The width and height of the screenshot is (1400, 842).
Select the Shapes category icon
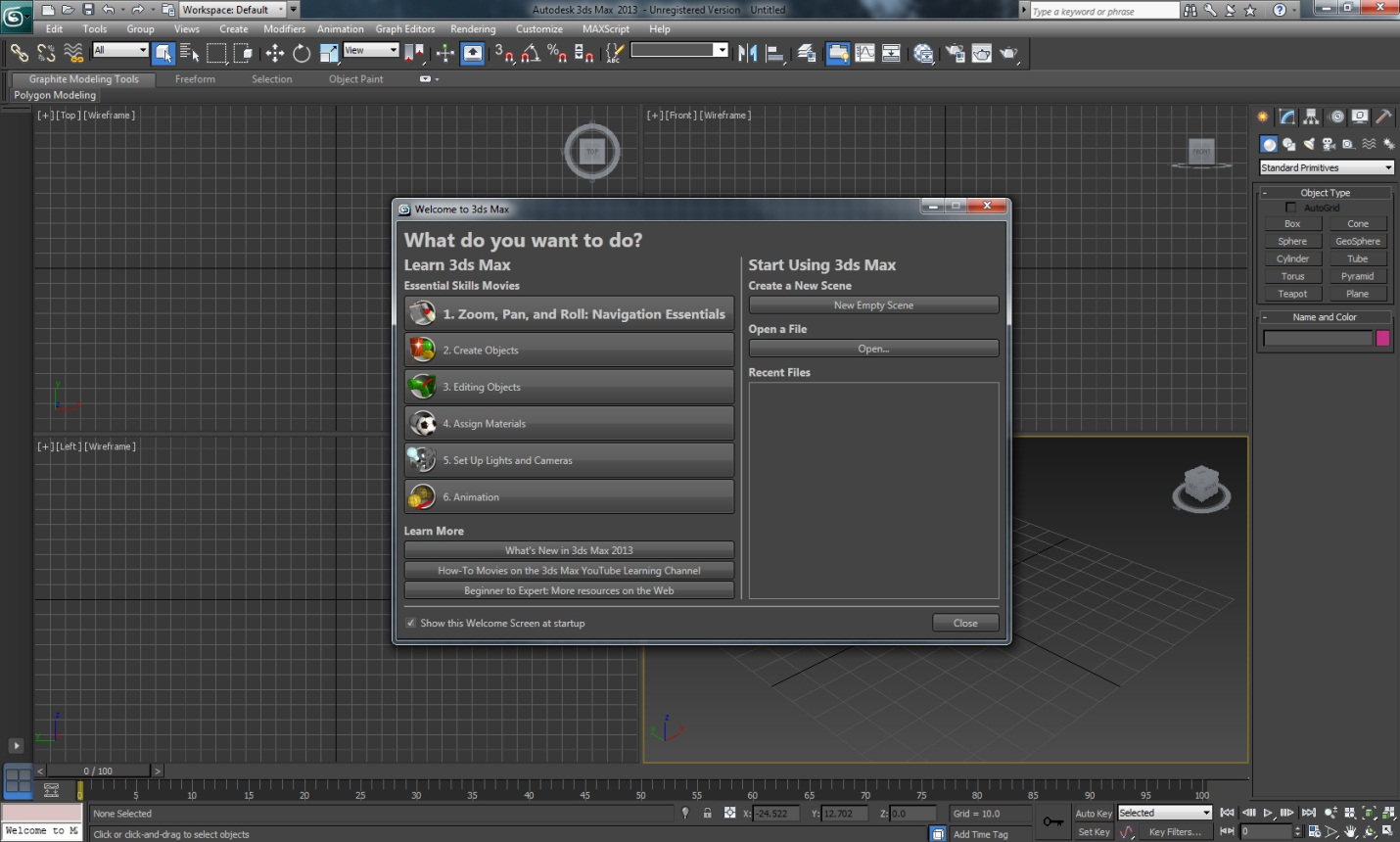coord(1289,144)
